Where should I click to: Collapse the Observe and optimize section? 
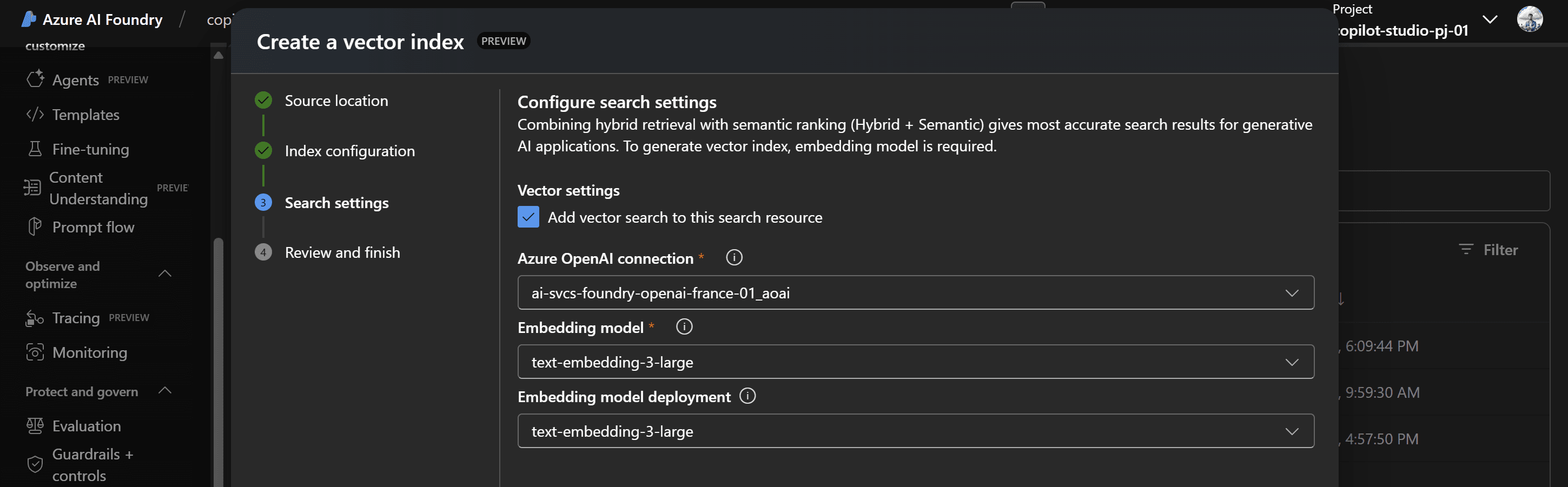pyautogui.click(x=165, y=274)
